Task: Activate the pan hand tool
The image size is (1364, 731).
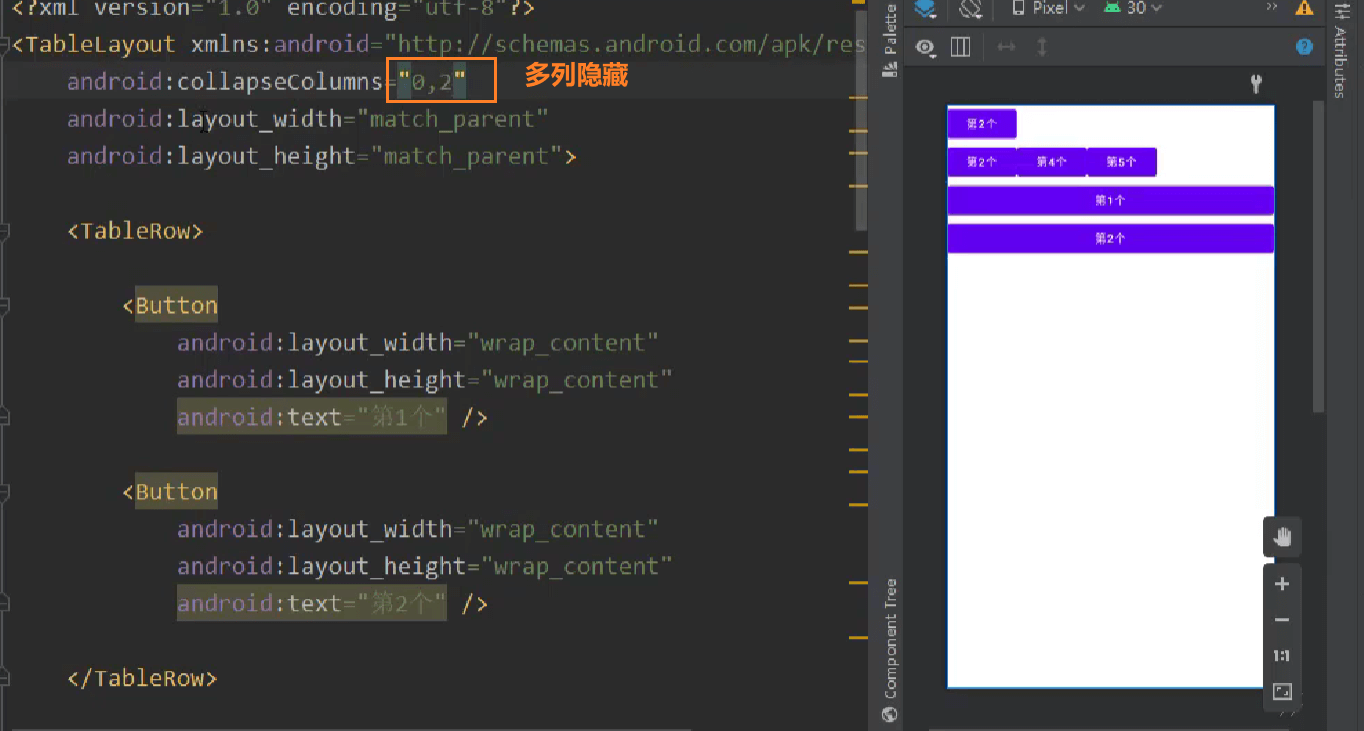Action: (1282, 537)
